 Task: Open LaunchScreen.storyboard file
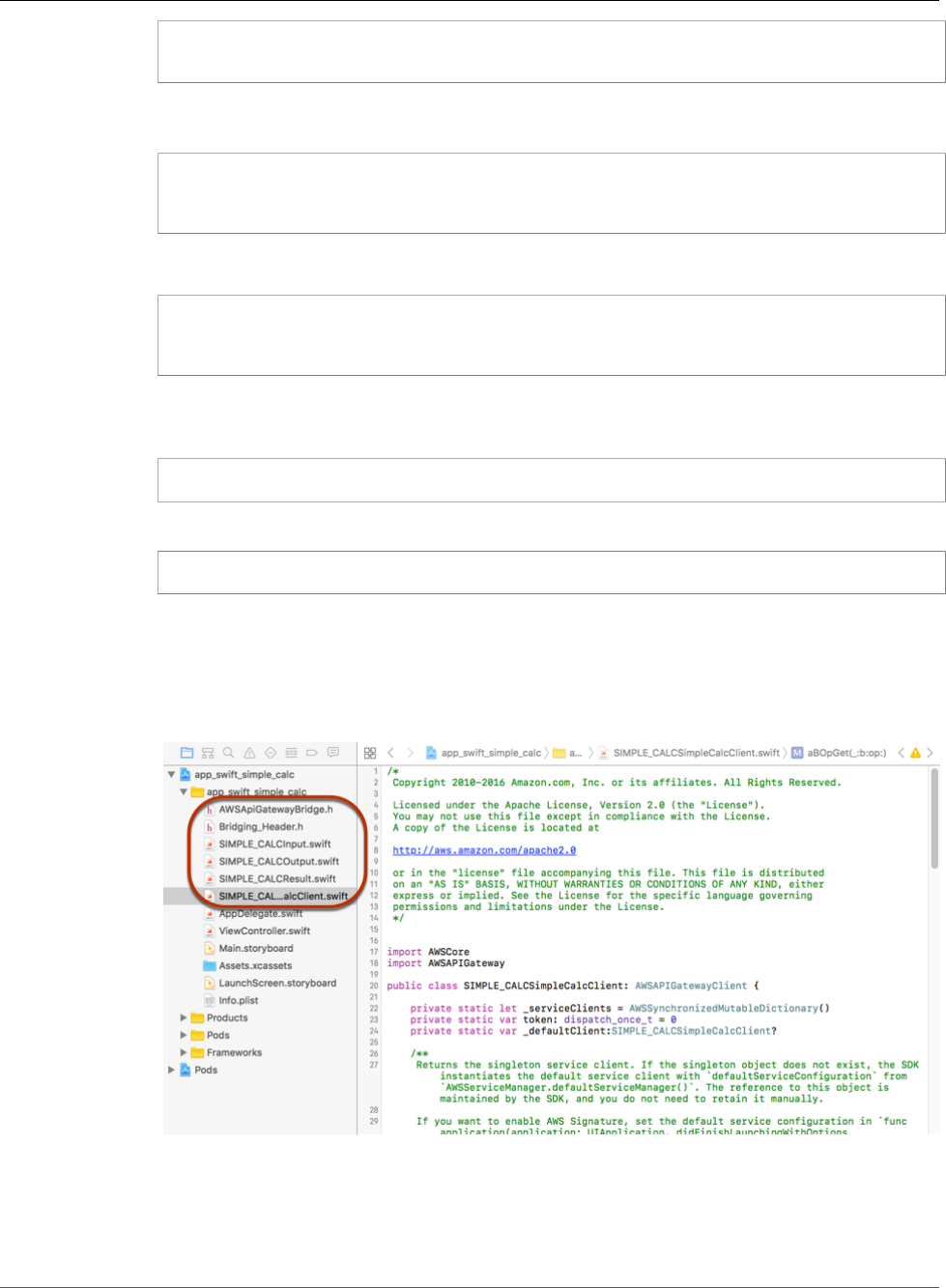(x=270, y=984)
